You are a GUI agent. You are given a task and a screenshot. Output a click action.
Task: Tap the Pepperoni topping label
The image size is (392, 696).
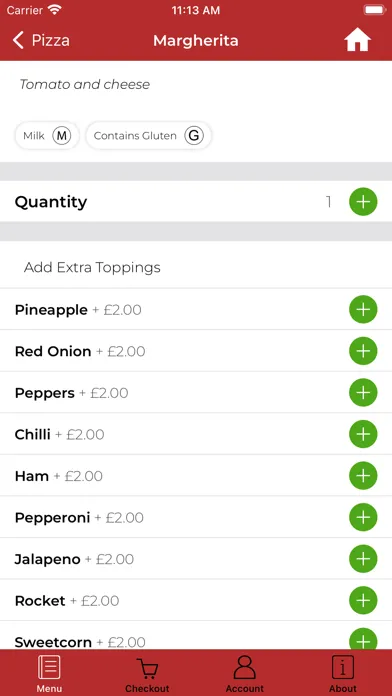(x=52, y=518)
